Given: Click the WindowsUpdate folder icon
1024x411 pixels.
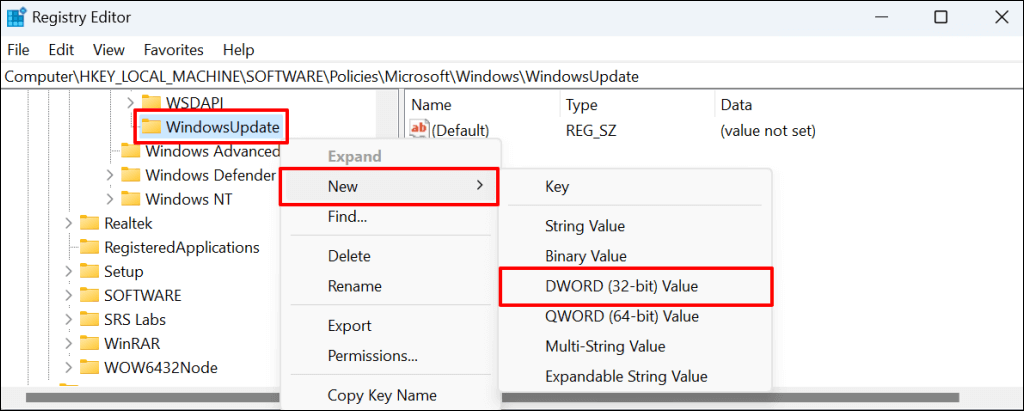Looking at the screenshot, I should point(151,127).
